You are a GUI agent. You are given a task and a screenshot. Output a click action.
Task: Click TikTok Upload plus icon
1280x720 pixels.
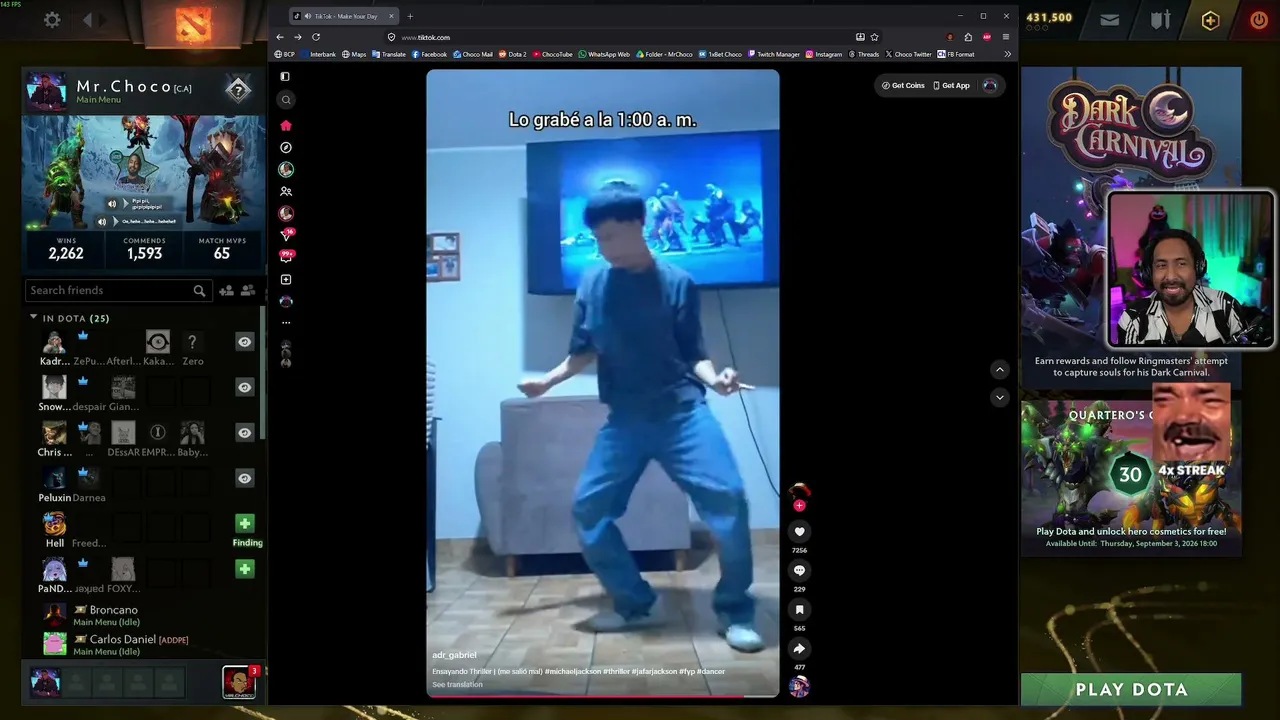click(286, 279)
